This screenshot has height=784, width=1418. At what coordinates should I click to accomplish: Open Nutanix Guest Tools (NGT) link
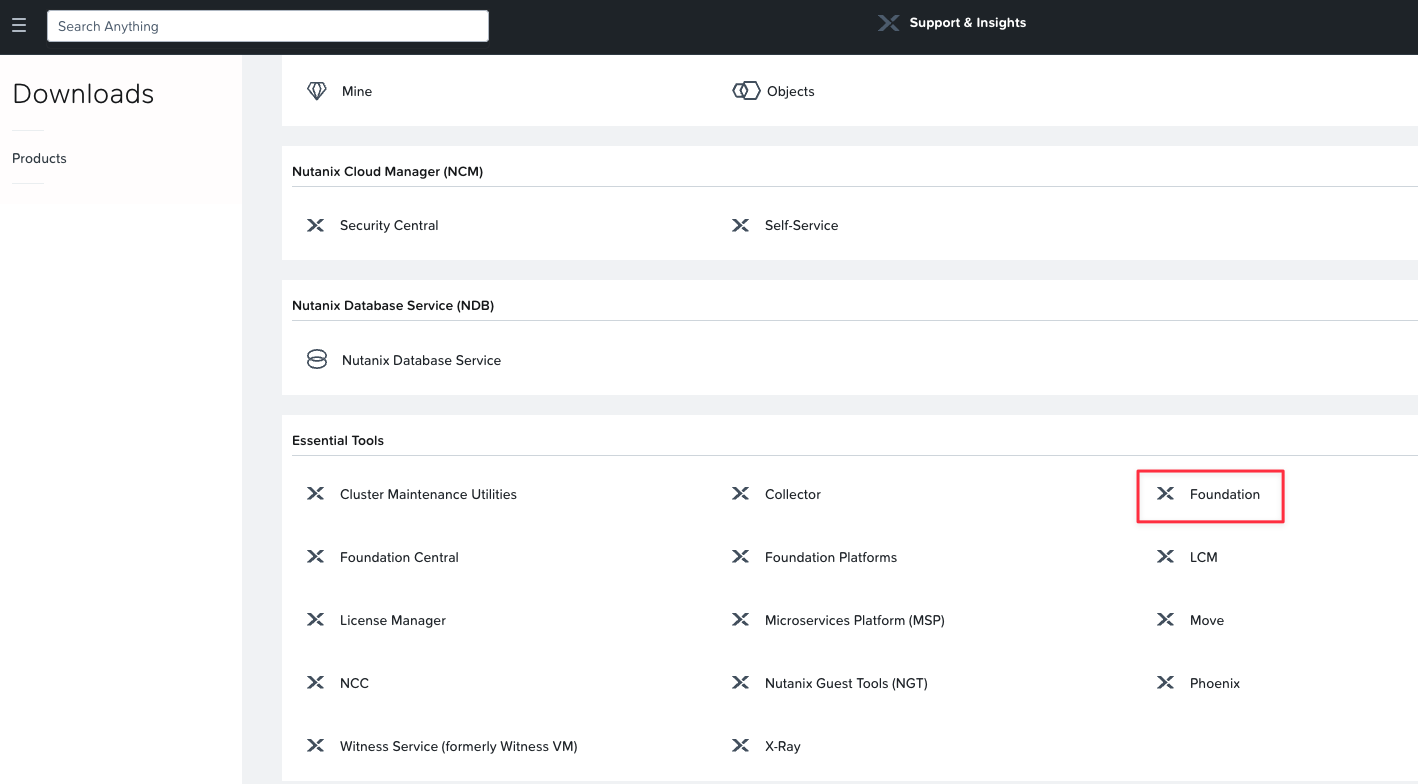coord(846,683)
